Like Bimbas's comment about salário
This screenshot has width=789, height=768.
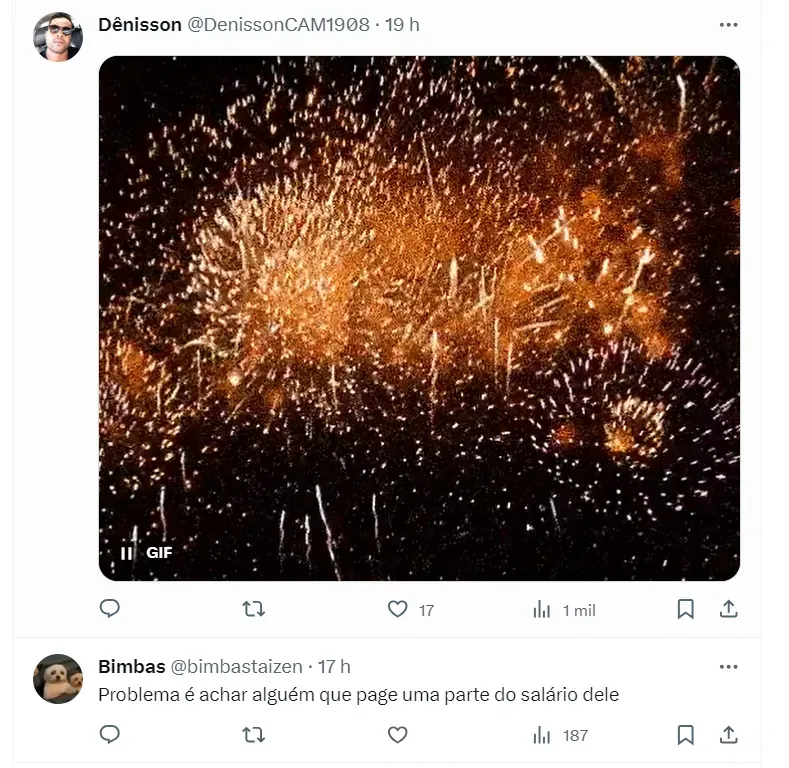tap(398, 735)
